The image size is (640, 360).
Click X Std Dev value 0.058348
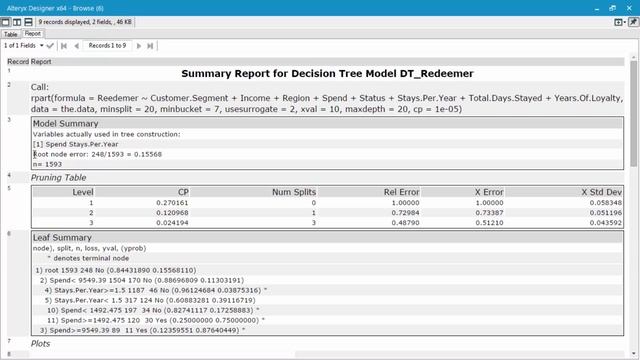[x=606, y=203]
